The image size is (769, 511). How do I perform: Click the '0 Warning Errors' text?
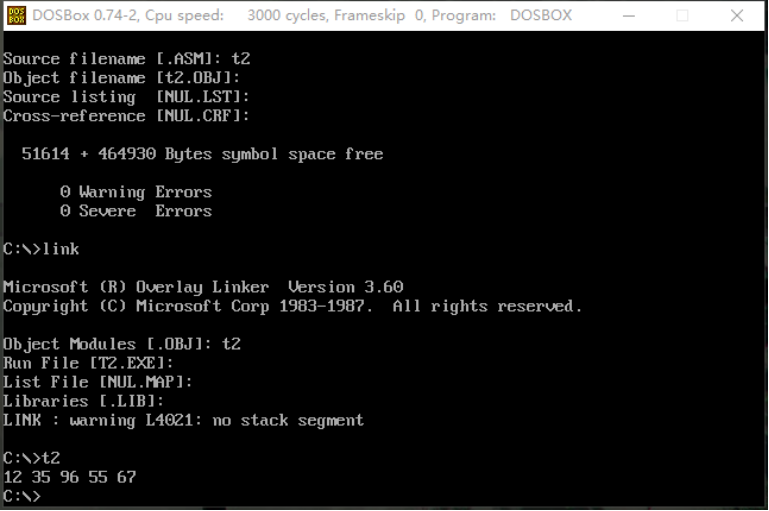coord(136,192)
